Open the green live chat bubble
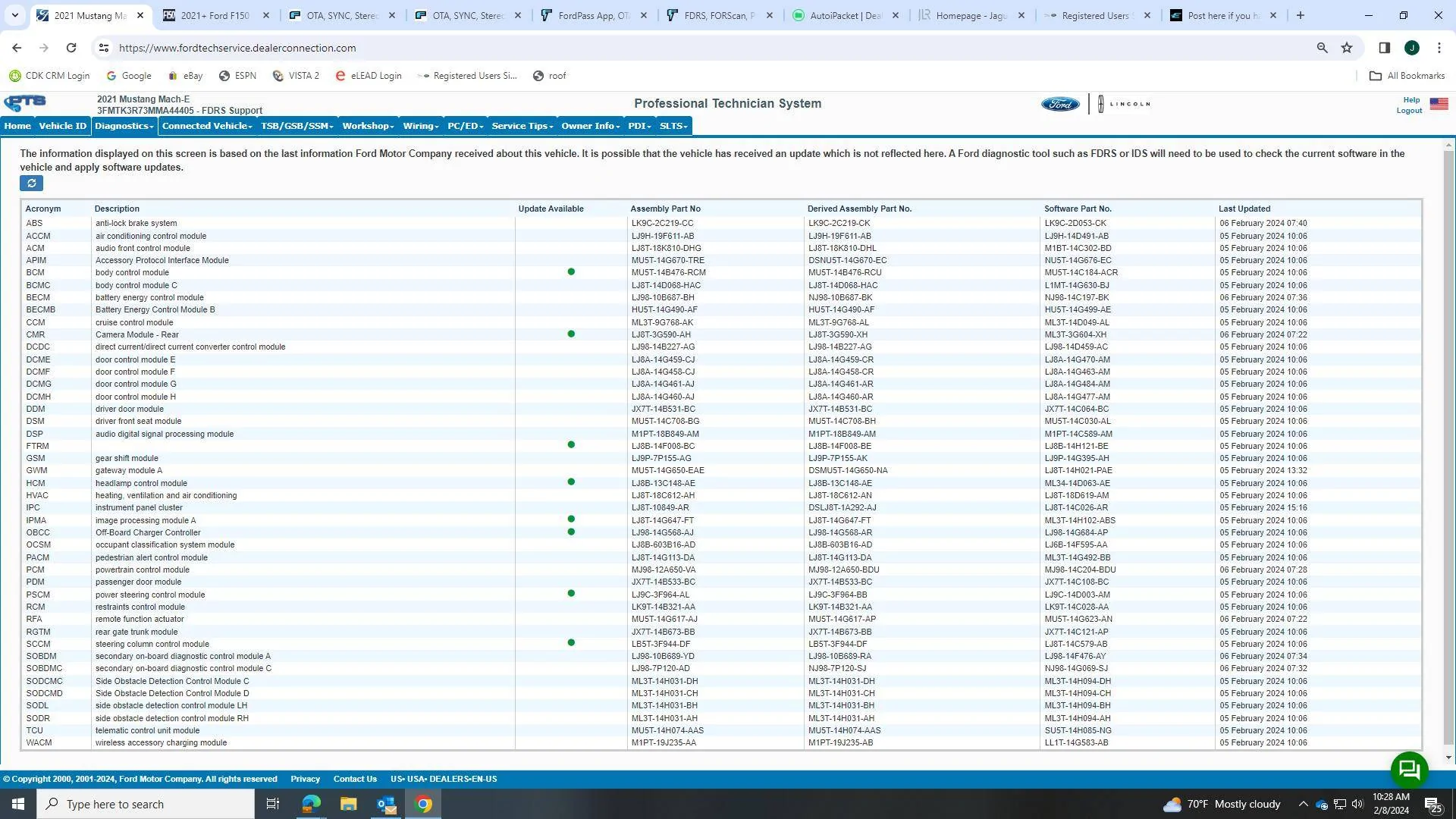The height and width of the screenshot is (819, 1456). point(1409,770)
